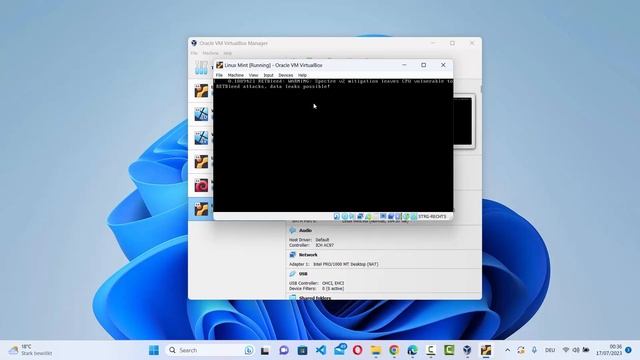This screenshot has height=360, width=640.
Task: Select the Debian swirl VM in Manager list
Action: tap(201, 185)
